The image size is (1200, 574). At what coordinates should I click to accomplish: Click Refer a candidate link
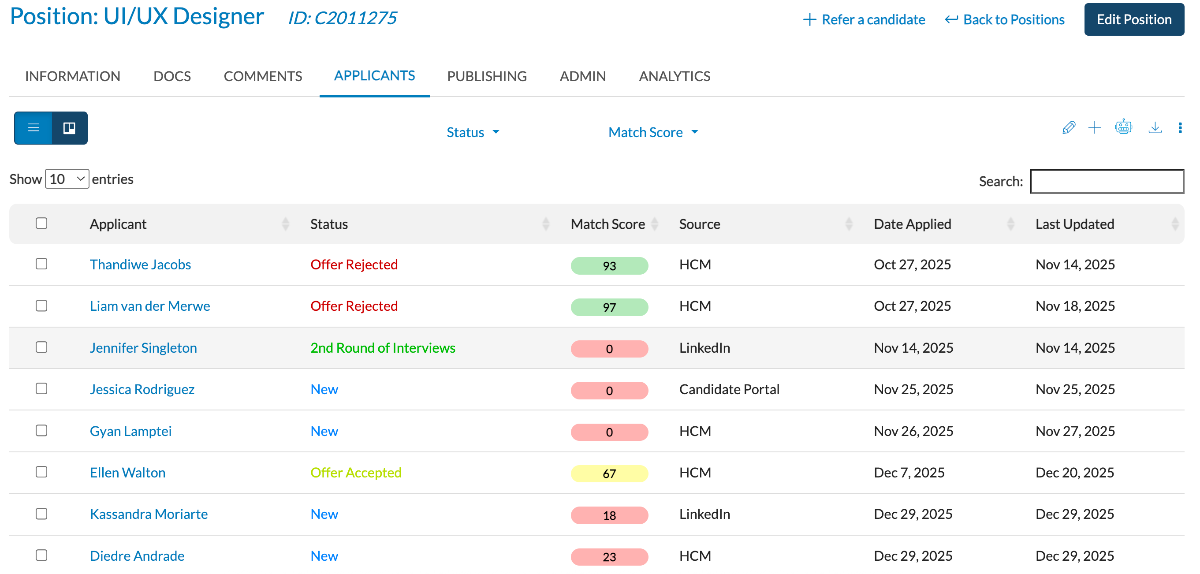[x=864, y=19]
